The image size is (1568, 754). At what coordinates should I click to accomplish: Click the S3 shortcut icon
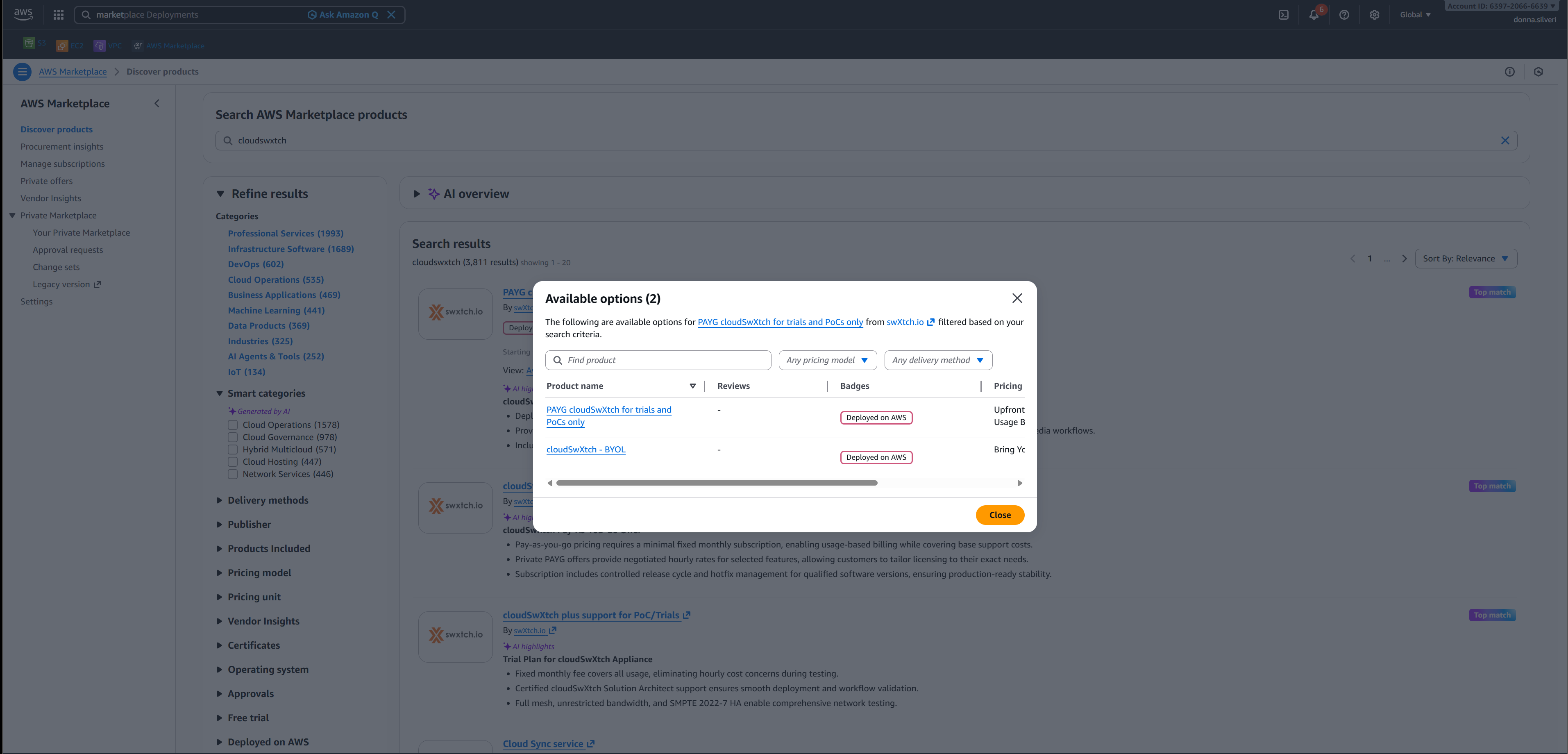click(29, 43)
